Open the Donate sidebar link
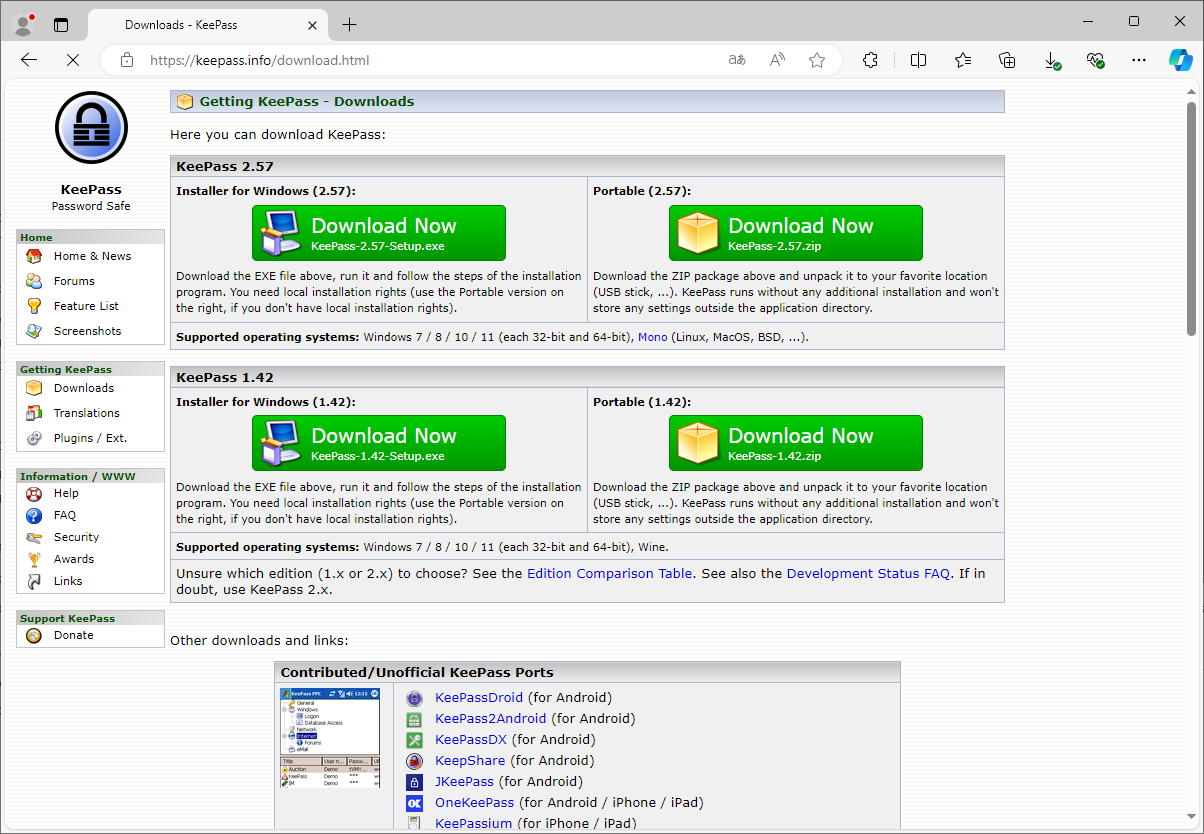Screen dimensions: 1204x834 (73, 635)
